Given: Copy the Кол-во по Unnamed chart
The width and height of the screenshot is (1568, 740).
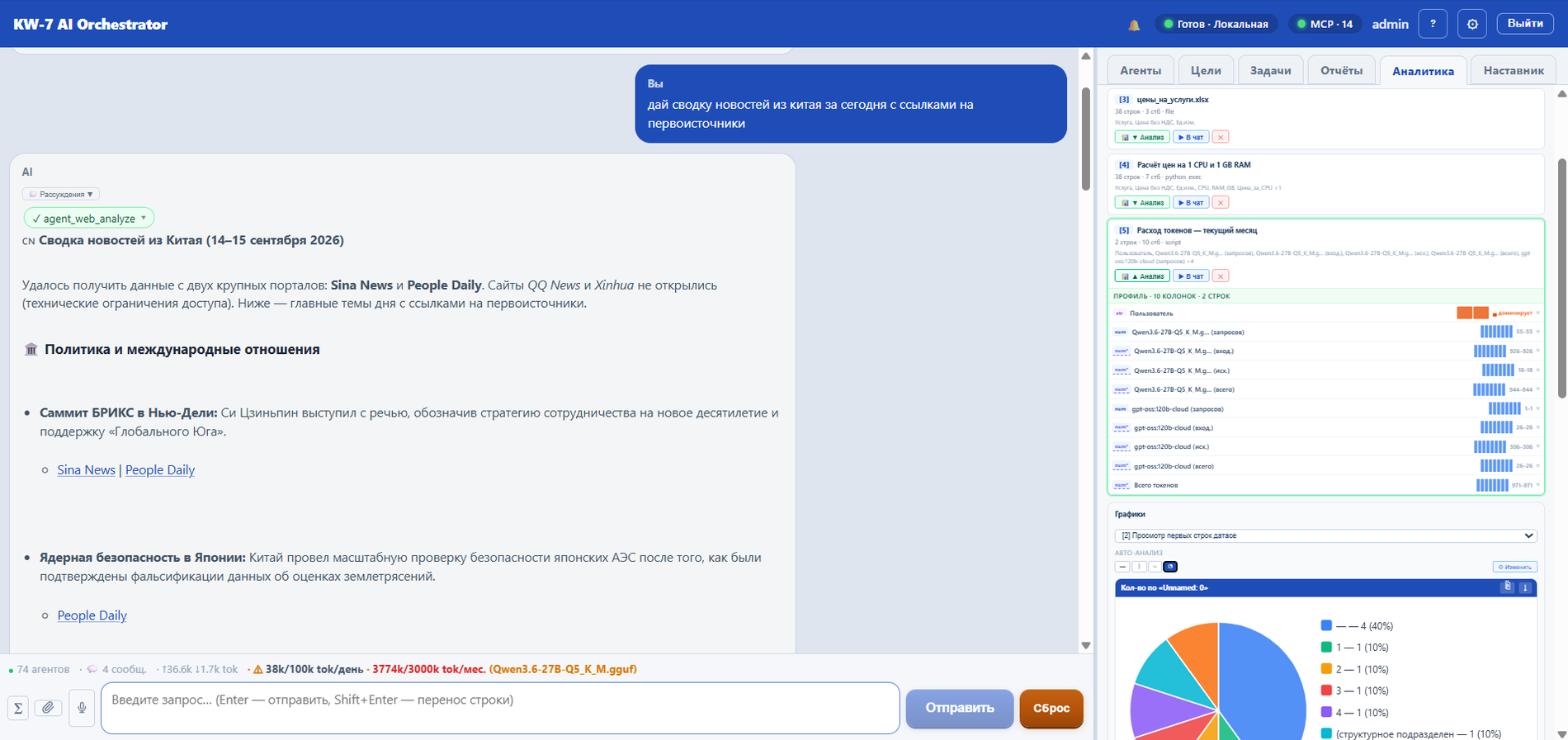Looking at the screenshot, I should click(x=1507, y=587).
